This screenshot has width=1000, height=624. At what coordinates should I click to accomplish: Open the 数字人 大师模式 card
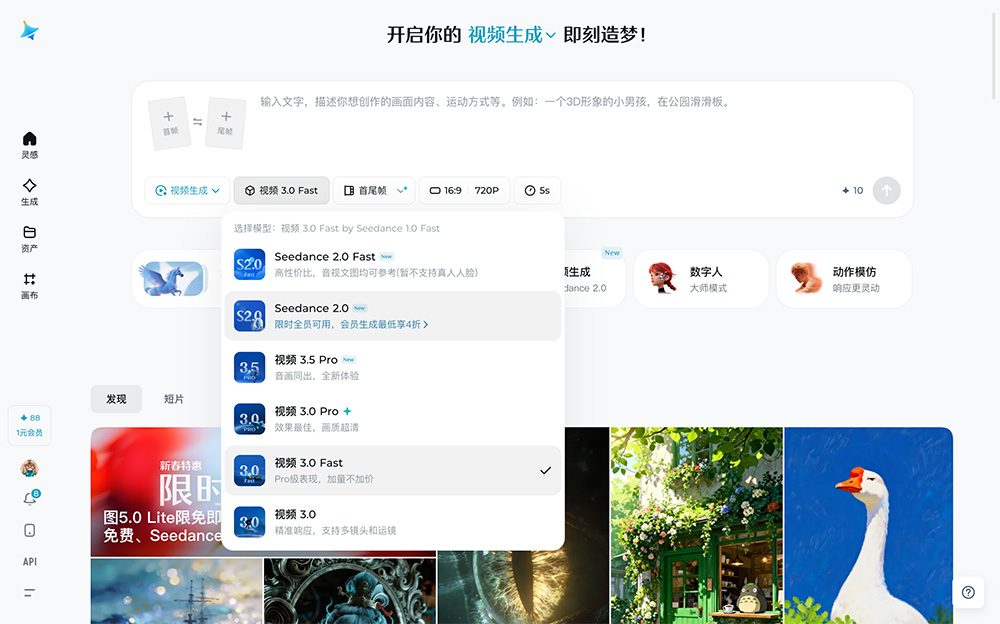click(x=701, y=279)
